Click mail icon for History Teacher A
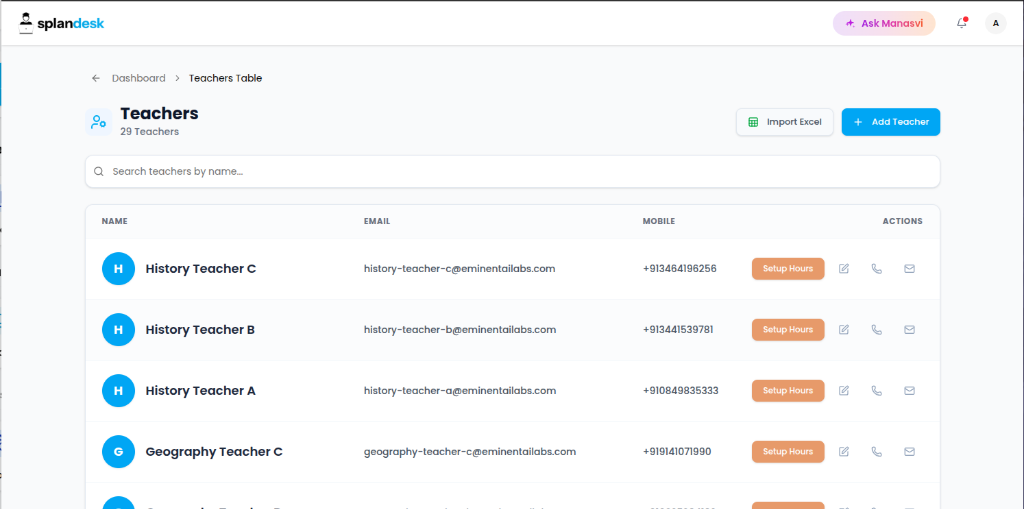 [x=909, y=391]
